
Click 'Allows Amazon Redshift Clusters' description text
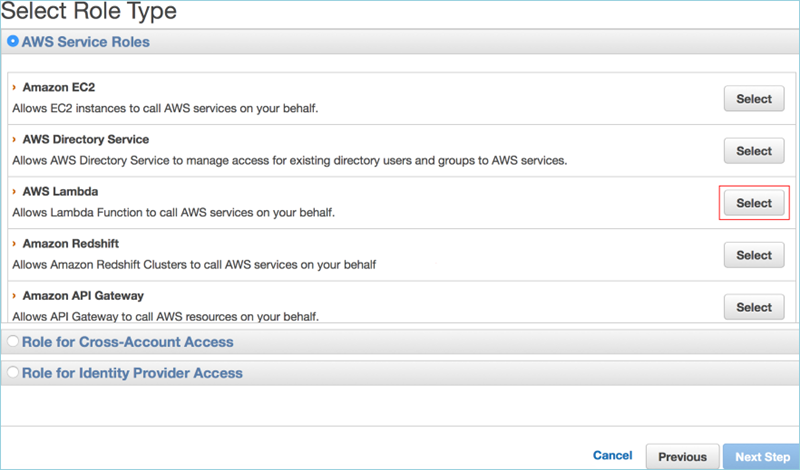(x=194, y=264)
